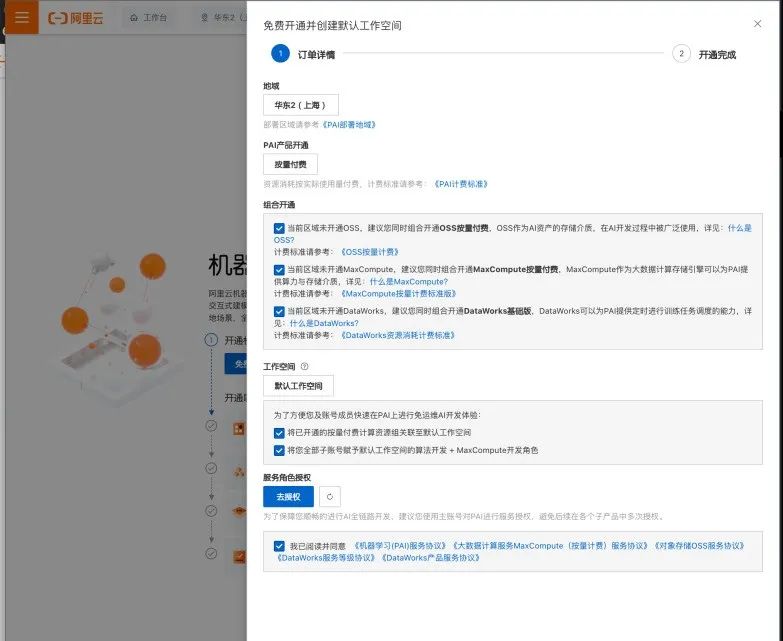Open DataWorks产品服务协议 link
Image resolution: width=783 pixels, height=641 pixels.
coord(430,558)
